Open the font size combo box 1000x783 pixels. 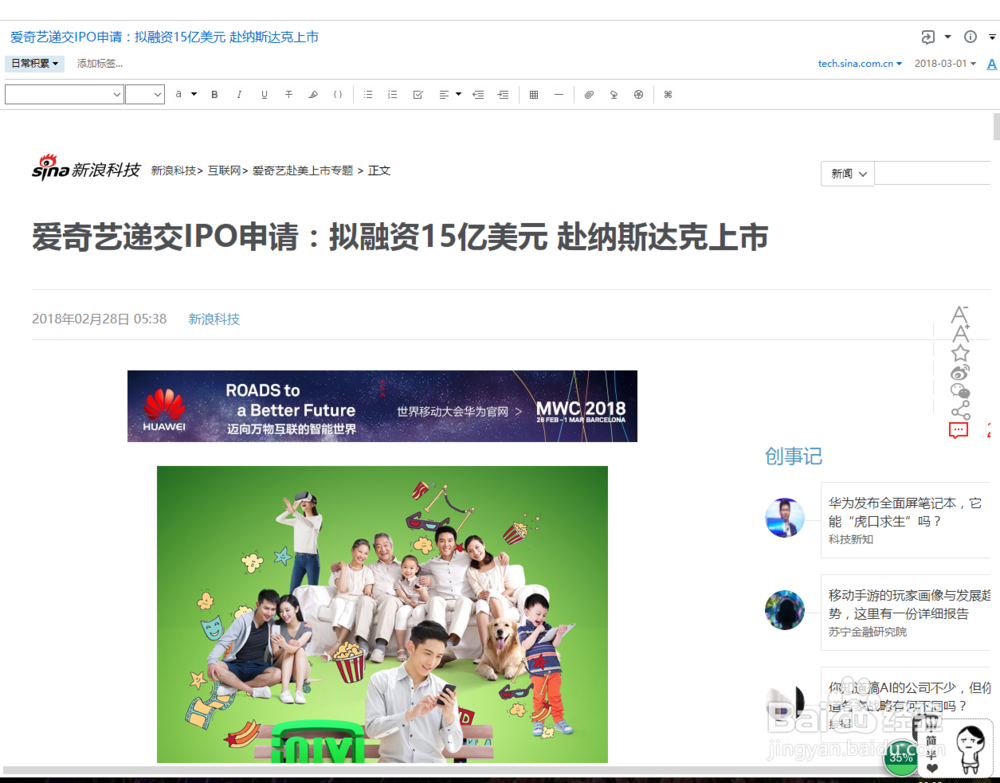tap(145, 94)
